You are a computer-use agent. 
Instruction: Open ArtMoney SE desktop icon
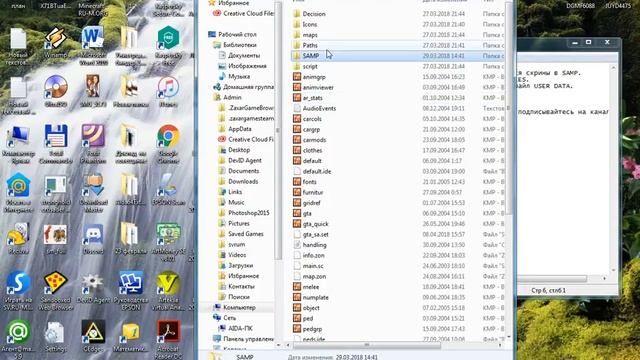168,242
